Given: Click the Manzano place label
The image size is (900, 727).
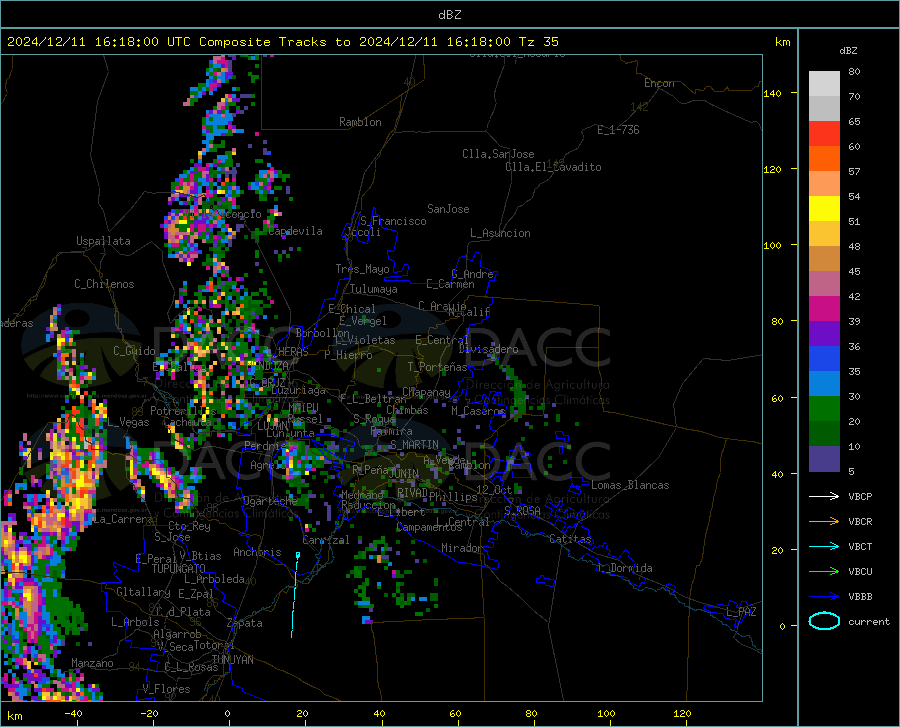Looking at the screenshot, I should click(x=92, y=663).
